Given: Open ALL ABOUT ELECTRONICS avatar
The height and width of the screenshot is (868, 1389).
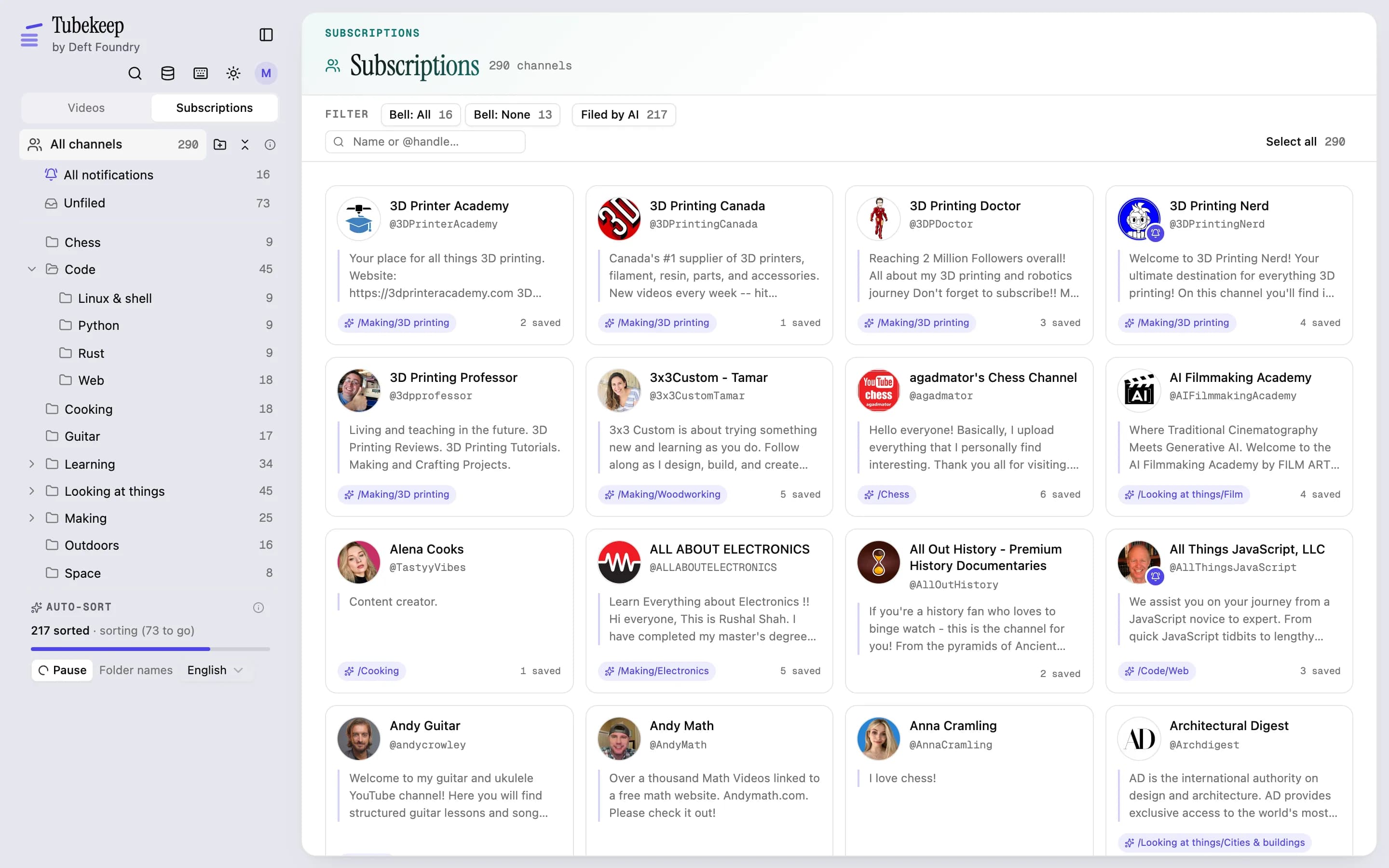Looking at the screenshot, I should pos(619,562).
